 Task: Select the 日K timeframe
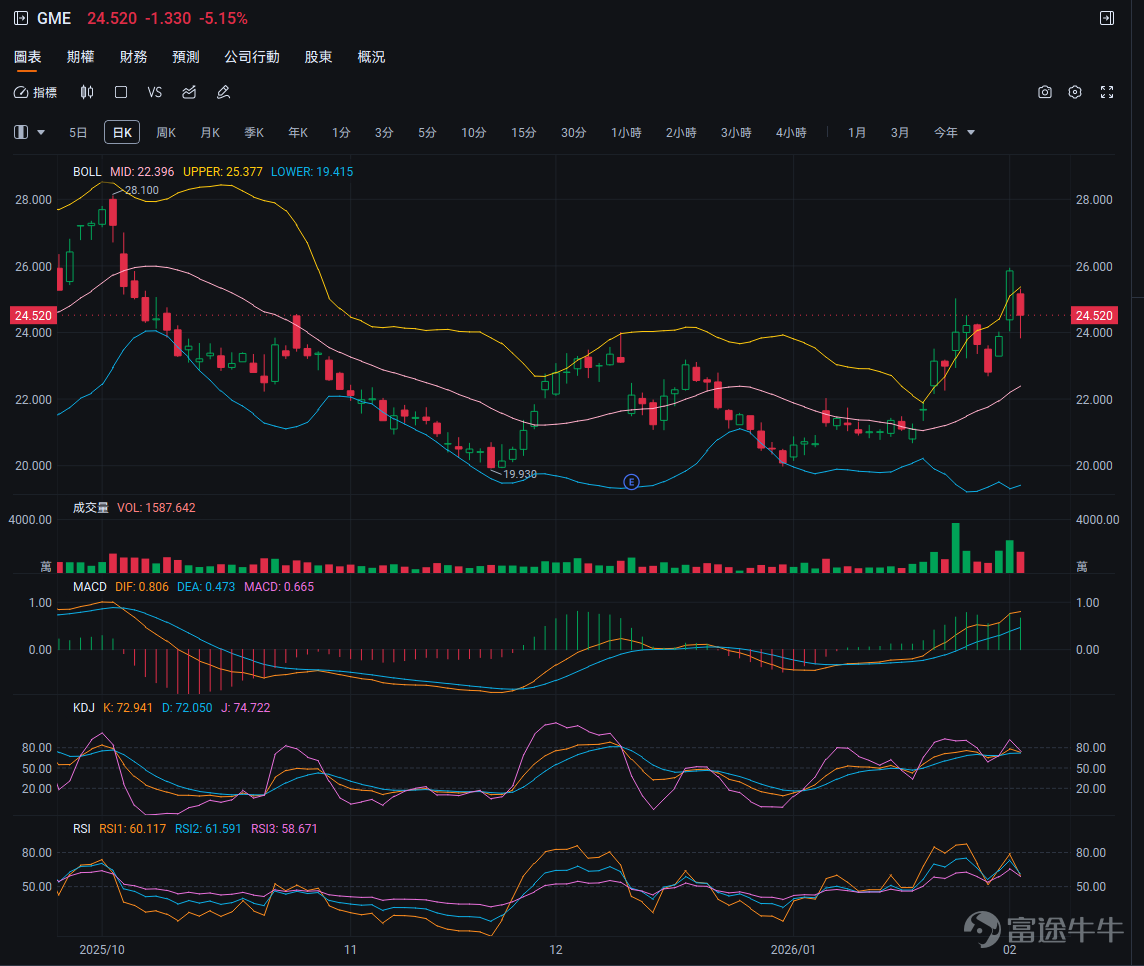(x=122, y=132)
